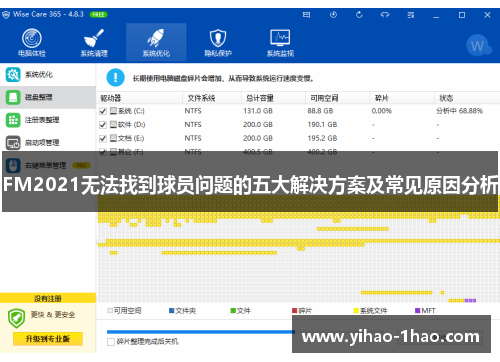
Task: Click the 升级到专业版 upgrade button
Action: point(48,339)
